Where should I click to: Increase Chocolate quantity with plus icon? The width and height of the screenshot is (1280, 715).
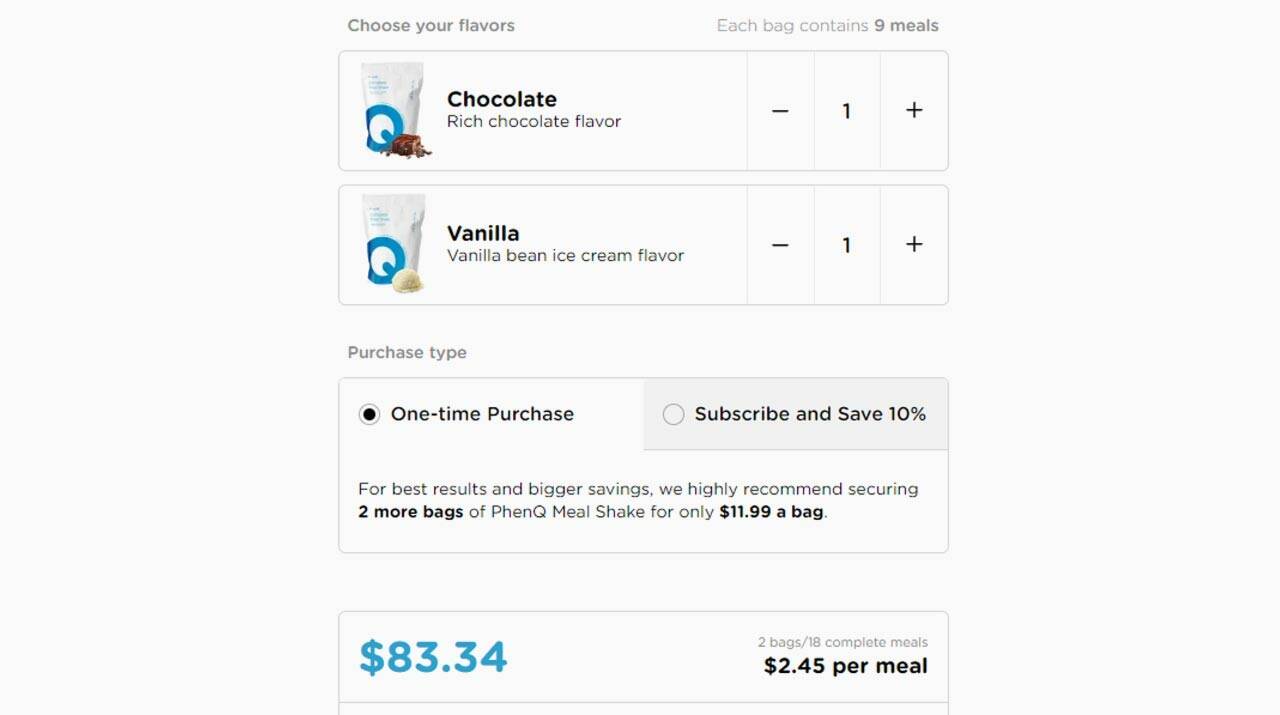[914, 111]
